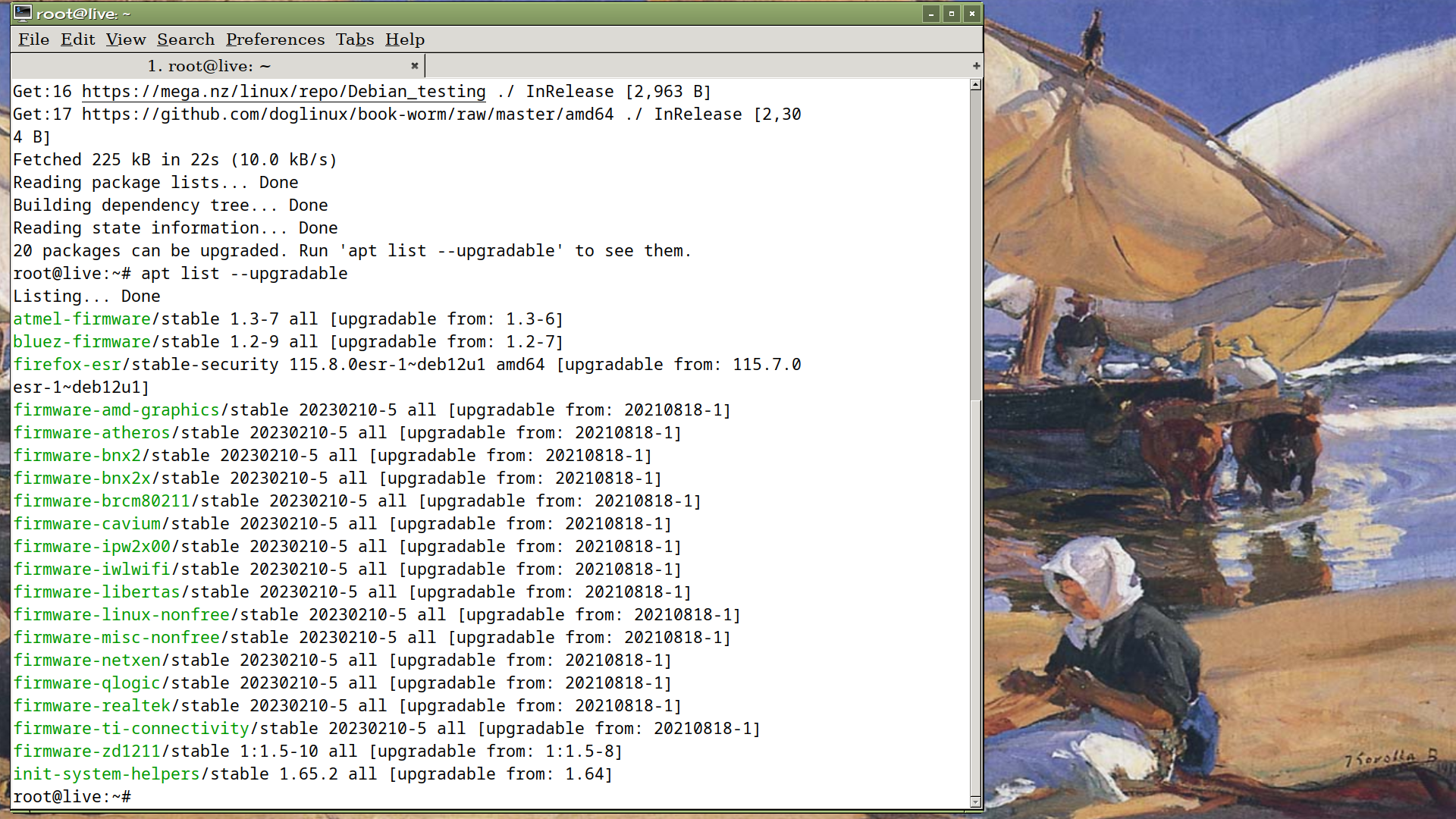Close the terminal window

point(972,14)
